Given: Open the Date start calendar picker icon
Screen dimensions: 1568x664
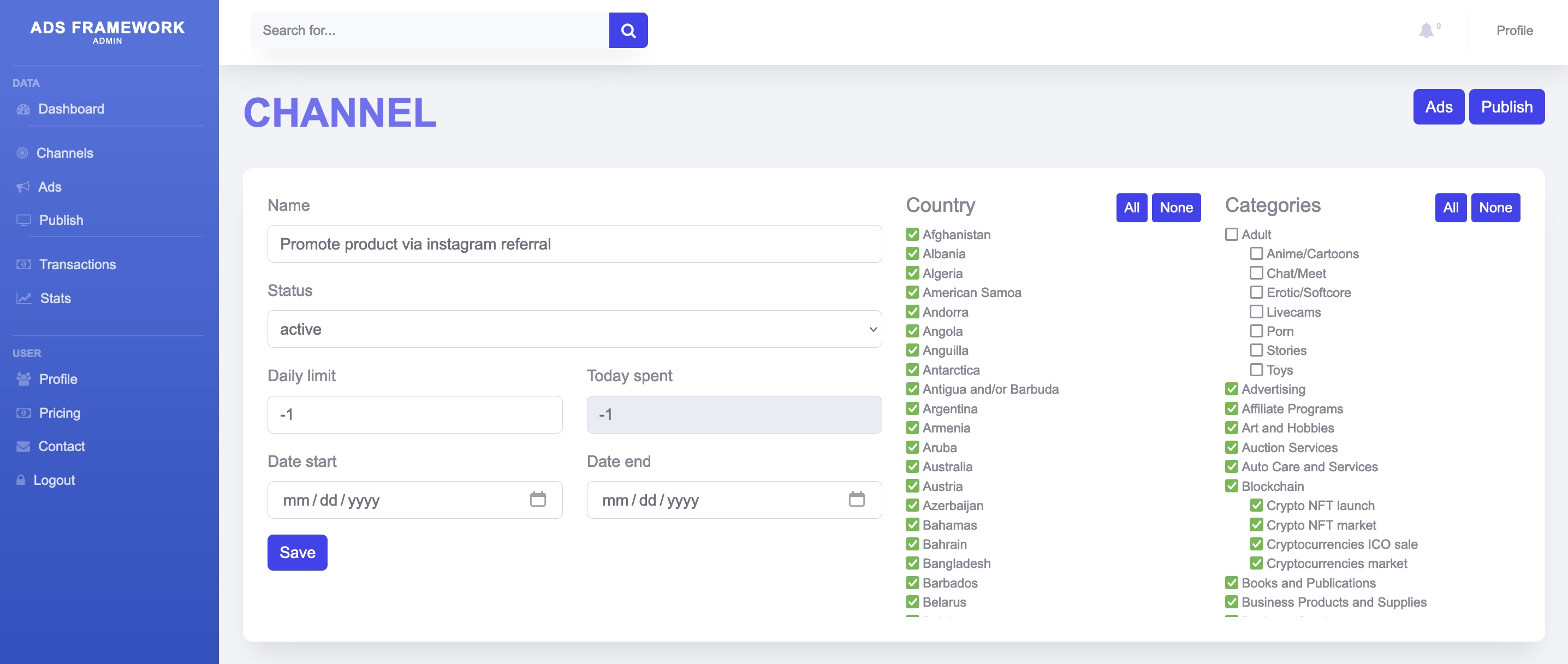Looking at the screenshot, I should (537, 500).
